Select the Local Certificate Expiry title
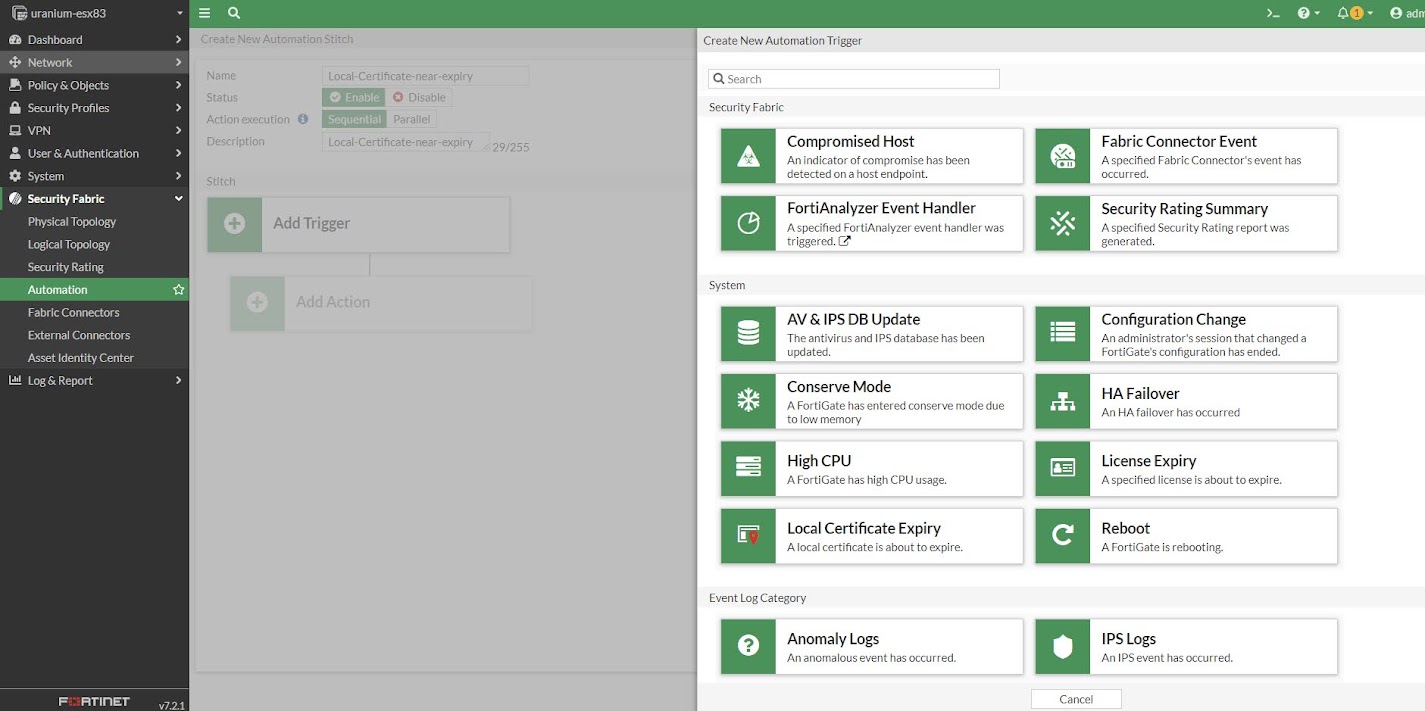Screen dimensions: 1425x711 (x=864, y=528)
